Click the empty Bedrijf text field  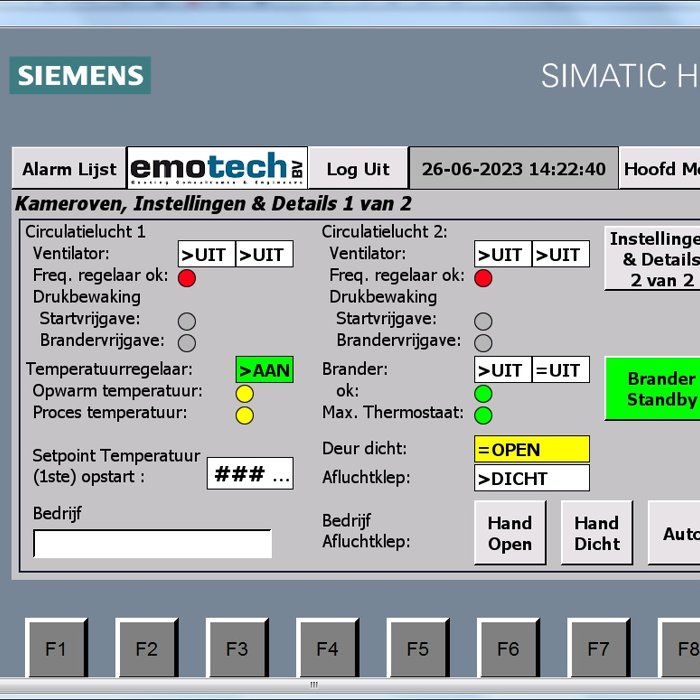click(x=152, y=544)
